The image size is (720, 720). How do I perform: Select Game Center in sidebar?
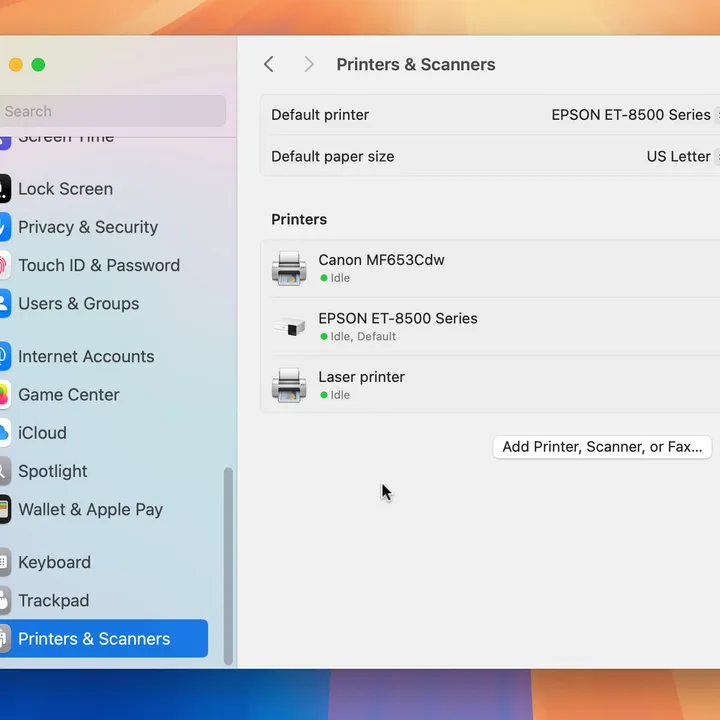[69, 394]
